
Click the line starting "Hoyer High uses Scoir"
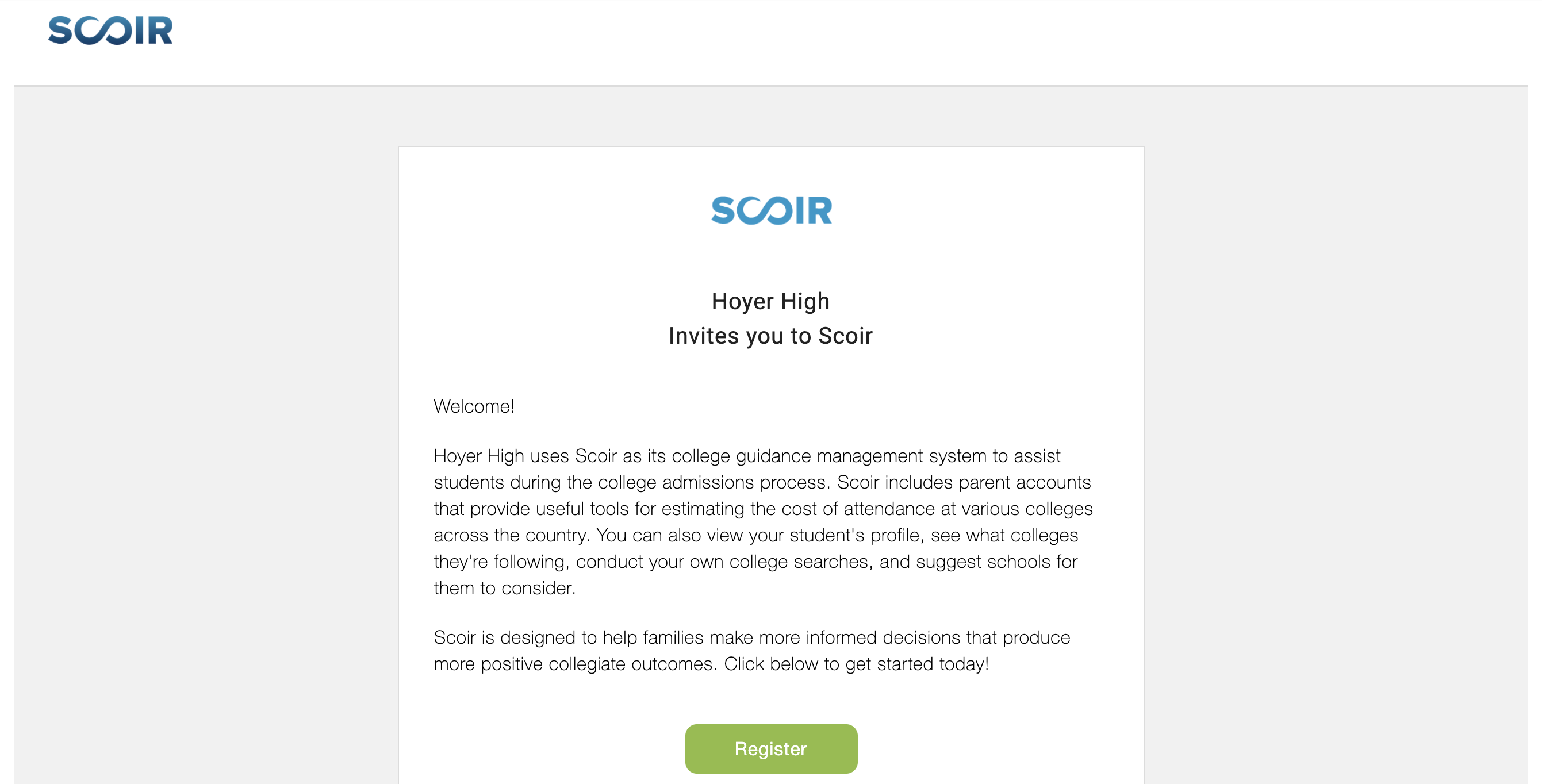click(746, 456)
